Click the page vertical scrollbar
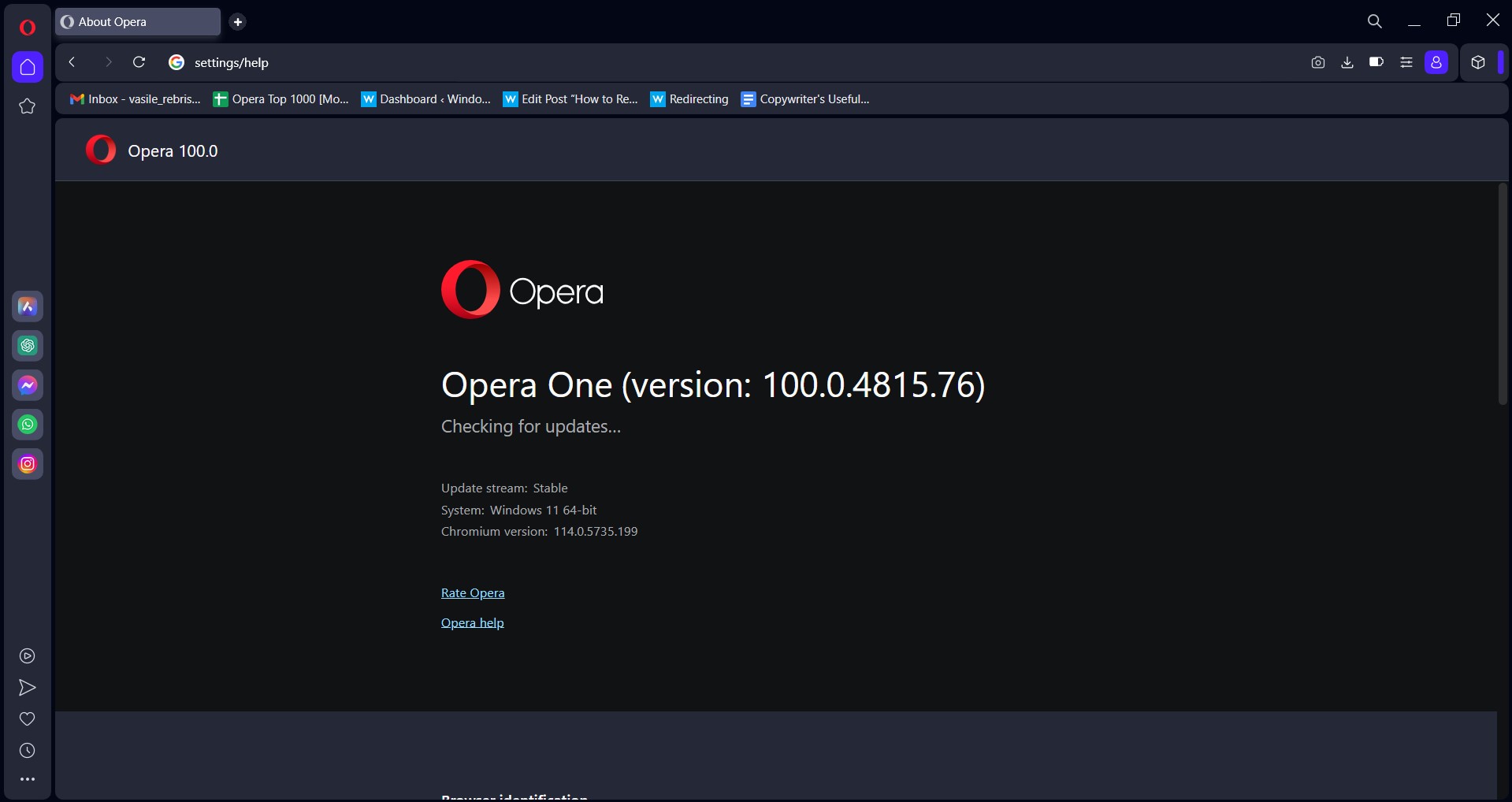The height and width of the screenshot is (802, 1512). [1503, 295]
